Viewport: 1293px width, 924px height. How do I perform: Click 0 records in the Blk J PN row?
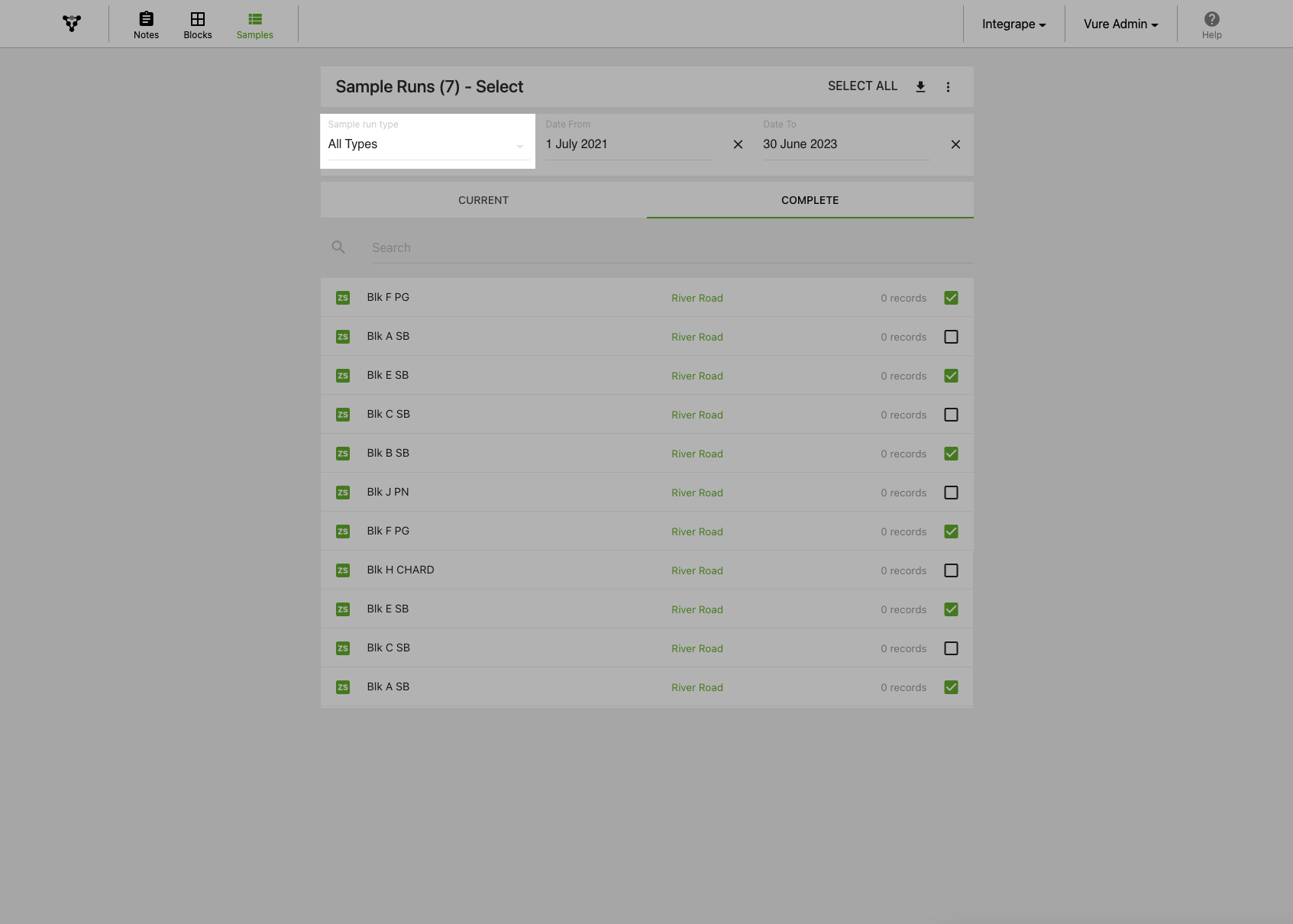[x=903, y=493]
